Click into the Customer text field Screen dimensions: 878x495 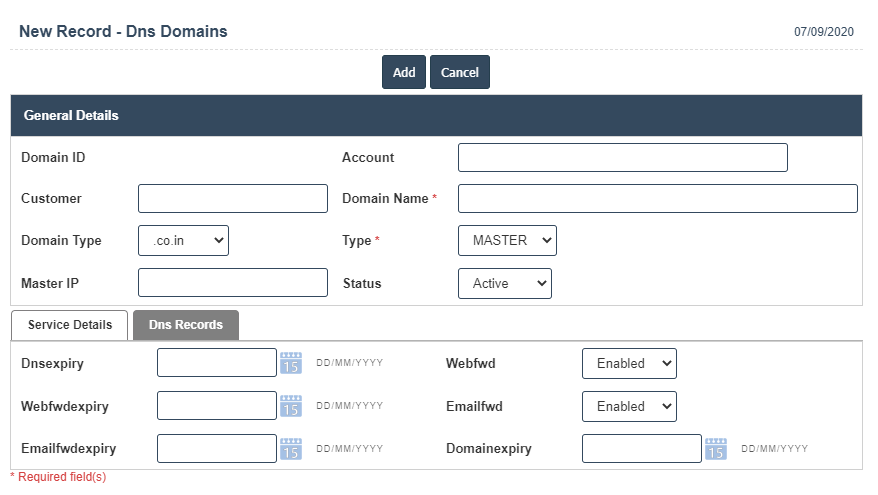coord(233,199)
